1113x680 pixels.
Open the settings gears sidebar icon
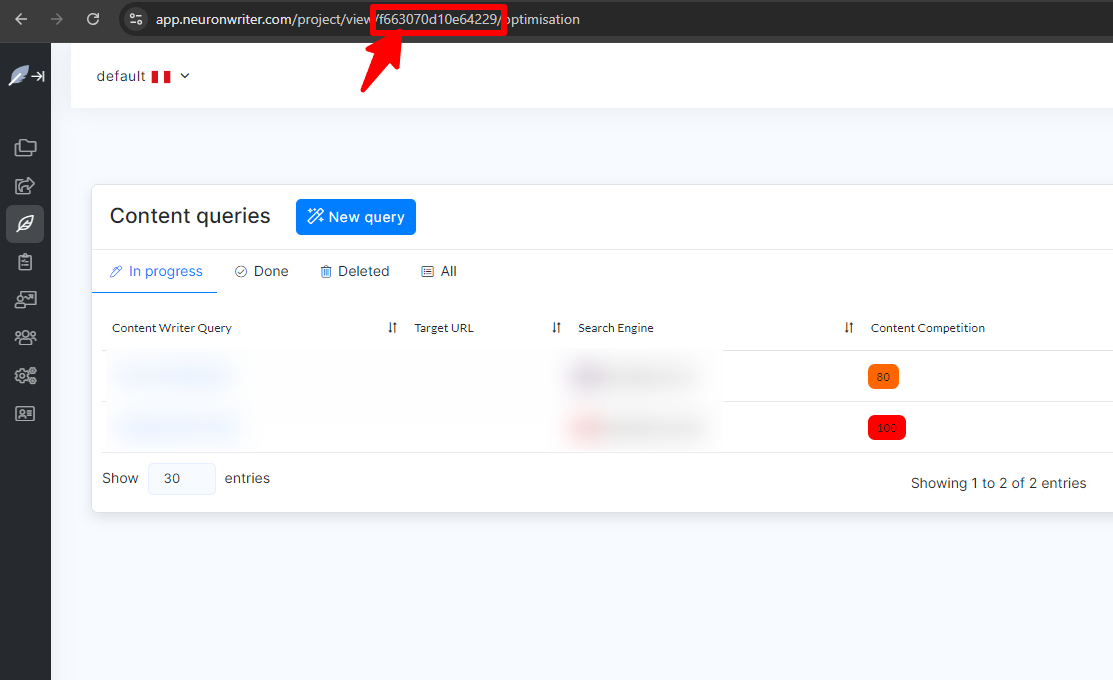coord(25,376)
